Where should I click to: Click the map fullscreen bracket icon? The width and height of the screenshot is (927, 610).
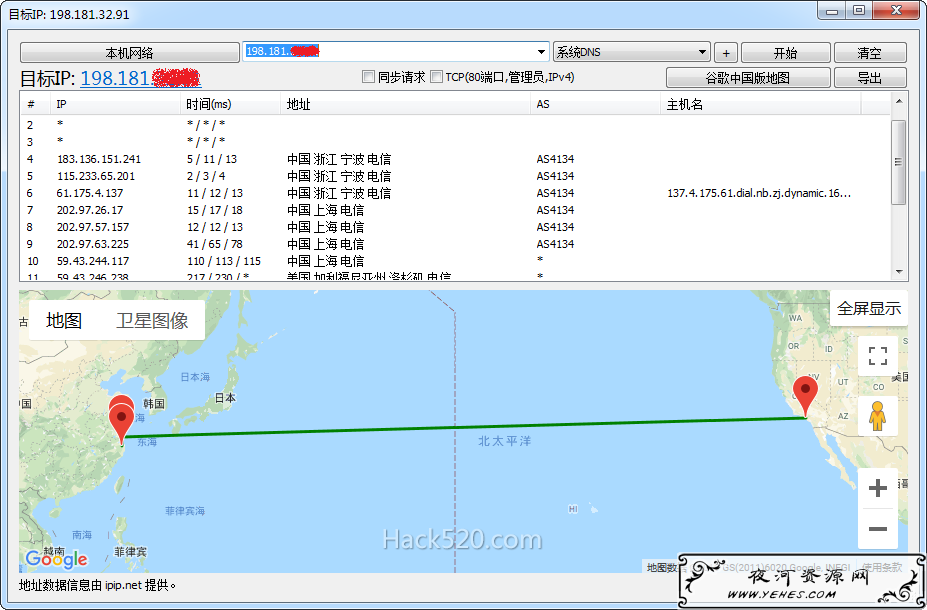click(878, 356)
